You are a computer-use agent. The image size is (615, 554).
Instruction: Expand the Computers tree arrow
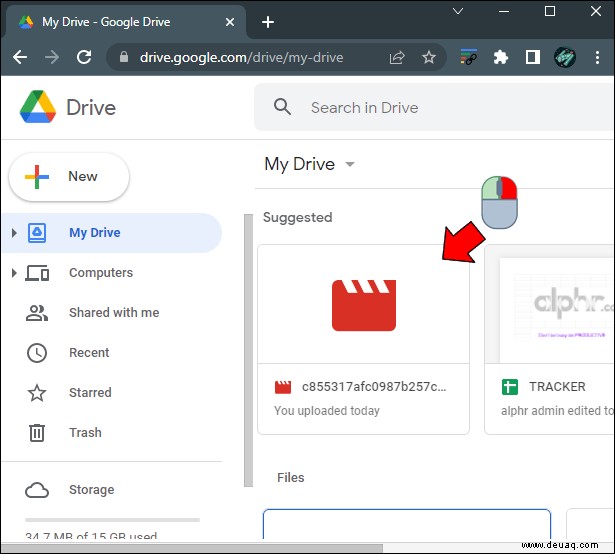tap(14, 273)
